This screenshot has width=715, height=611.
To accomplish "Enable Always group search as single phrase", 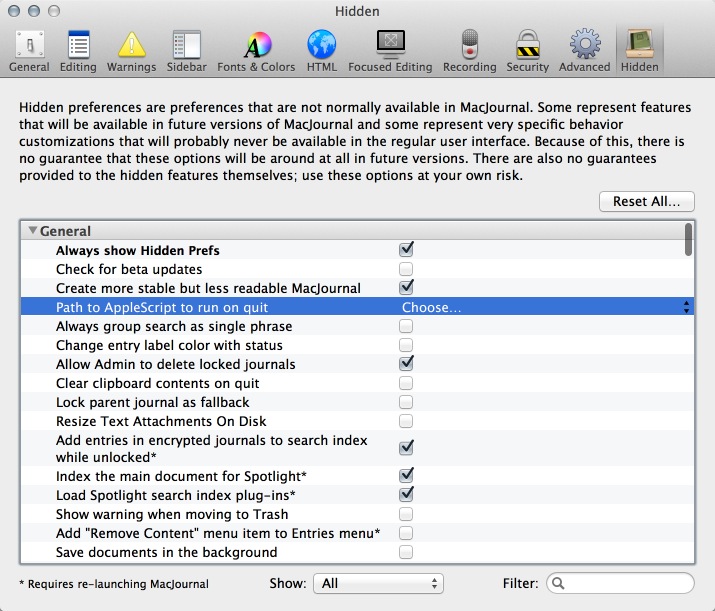I will coord(406,326).
